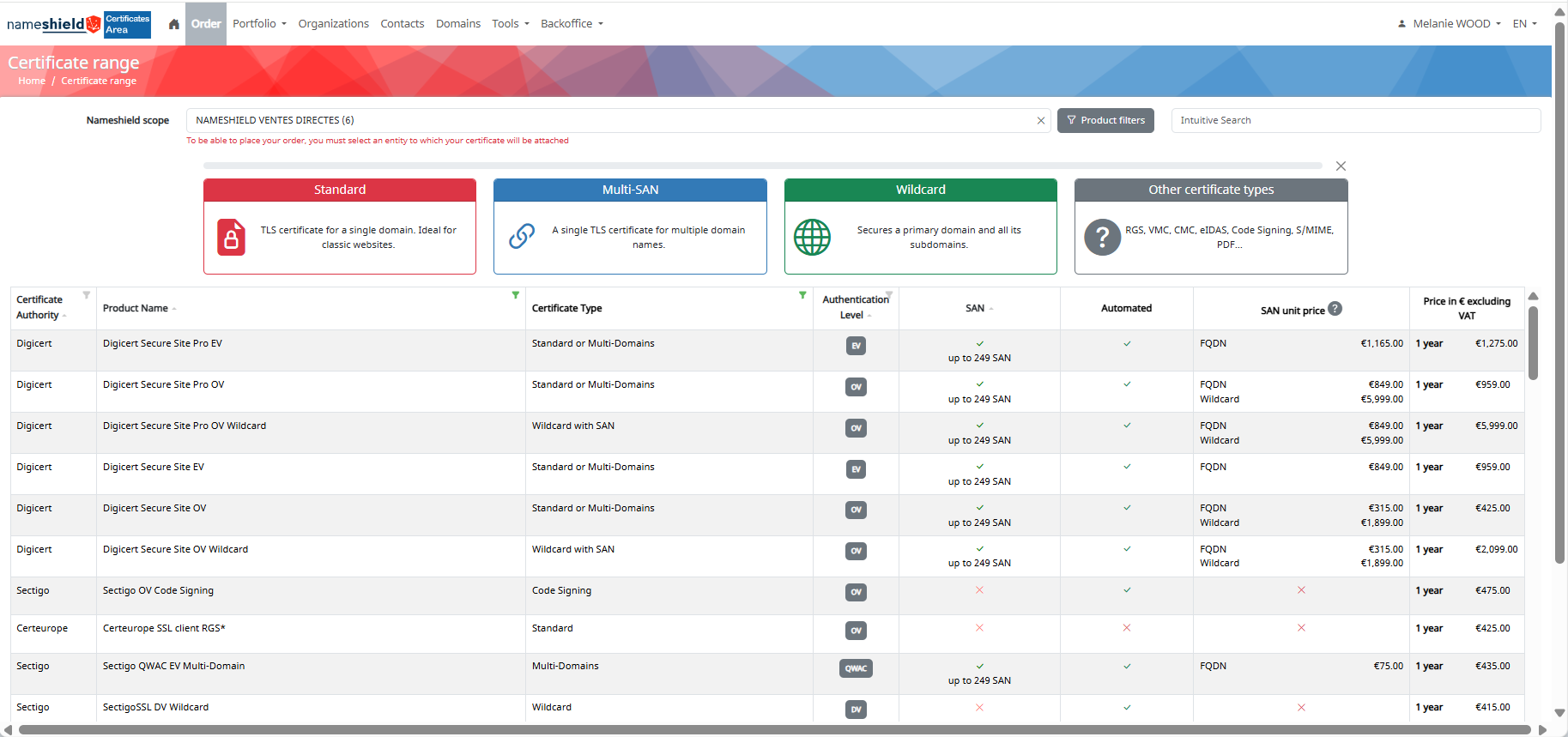Clear the Nameshield scope selection

1041,121
